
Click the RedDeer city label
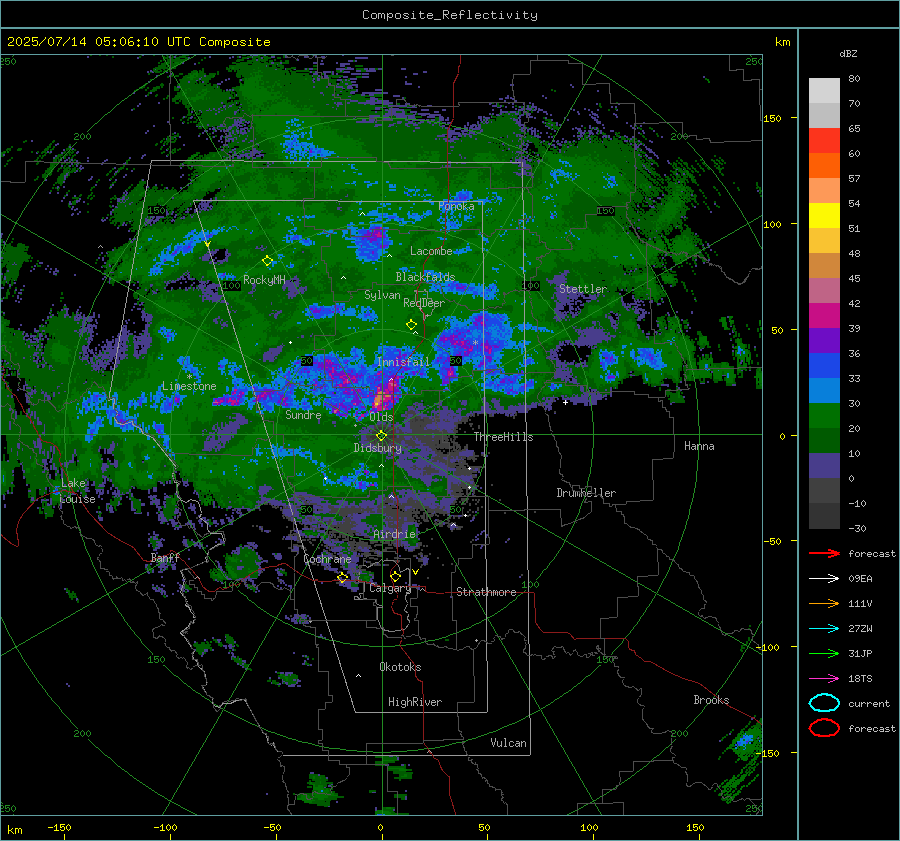[x=424, y=303]
